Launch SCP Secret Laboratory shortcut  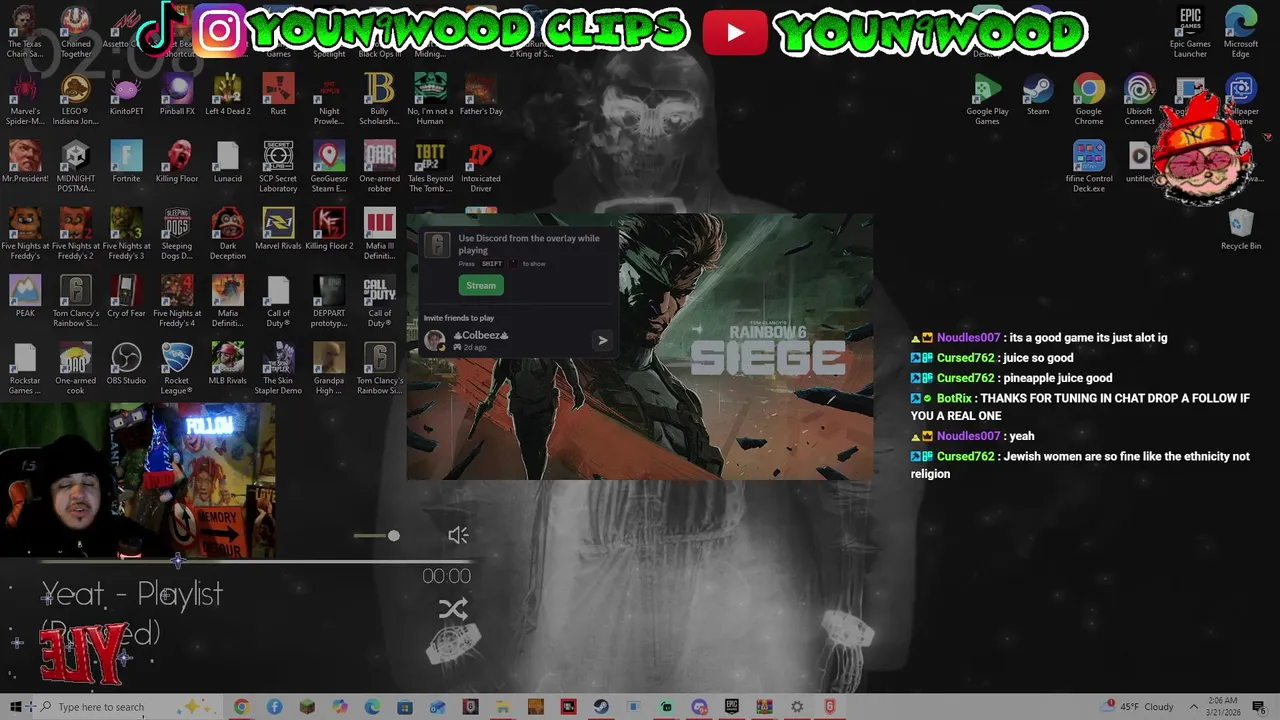coord(278,167)
